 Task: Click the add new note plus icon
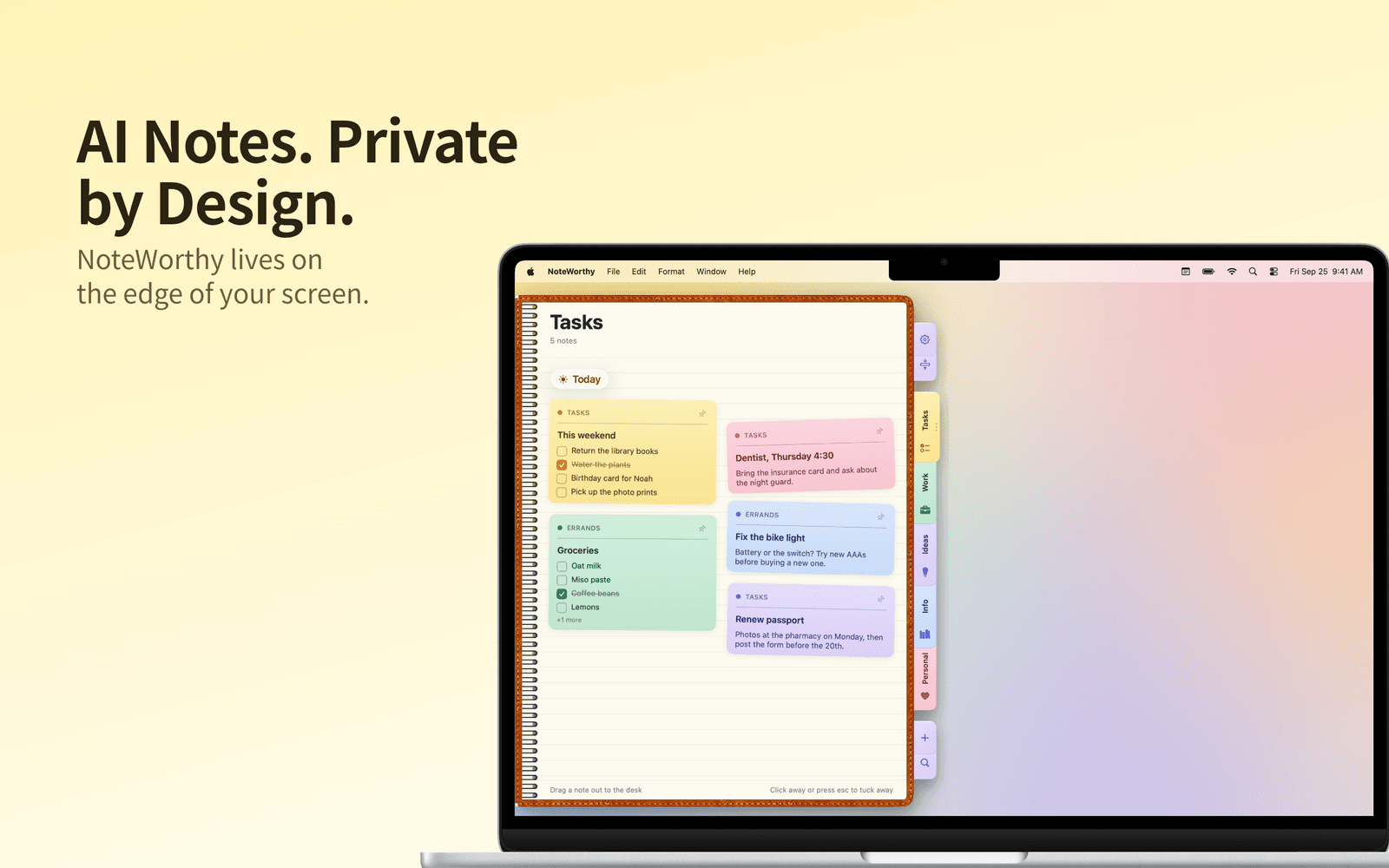pos(925,738)
